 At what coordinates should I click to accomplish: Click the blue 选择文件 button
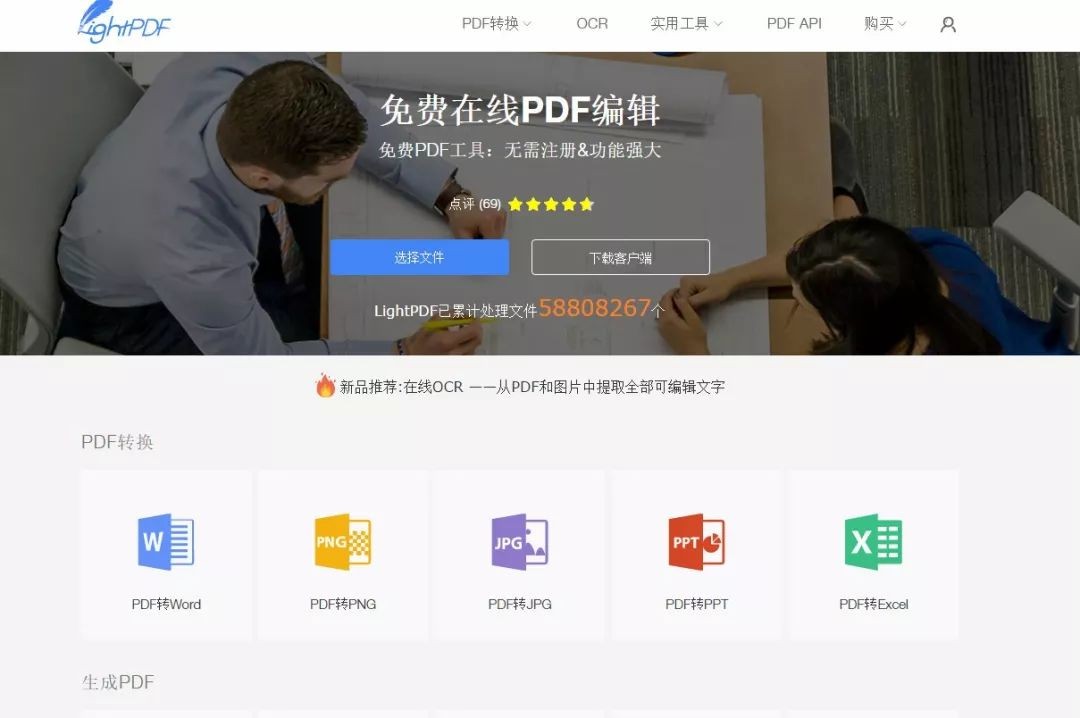(x=419, y=257)
